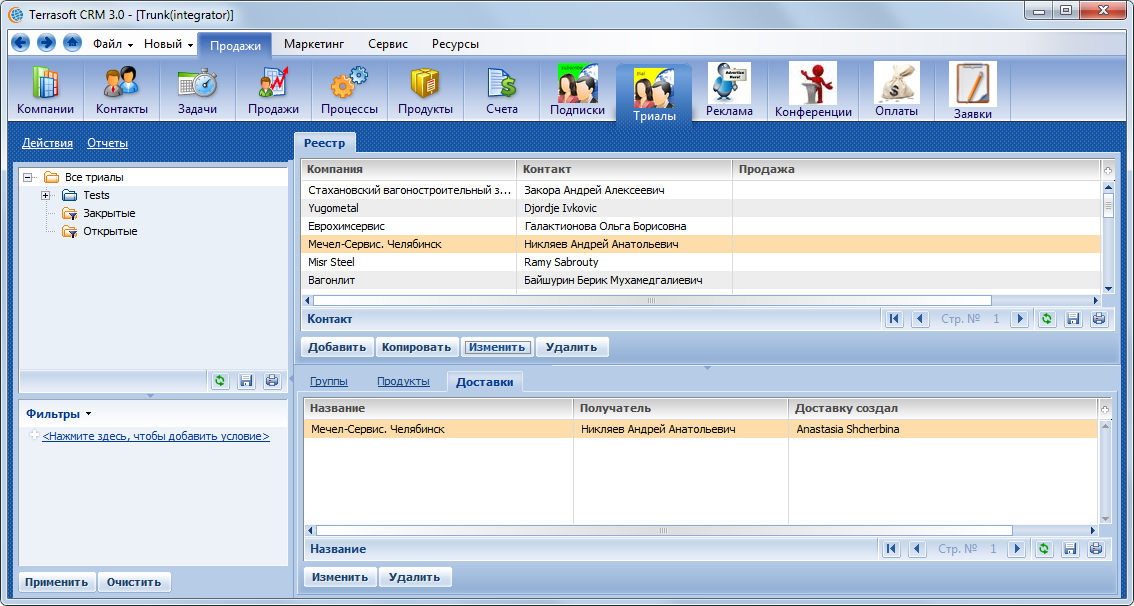Open the Заявки section
This screenshot has width=1134, height=606.
coord(973,91)
